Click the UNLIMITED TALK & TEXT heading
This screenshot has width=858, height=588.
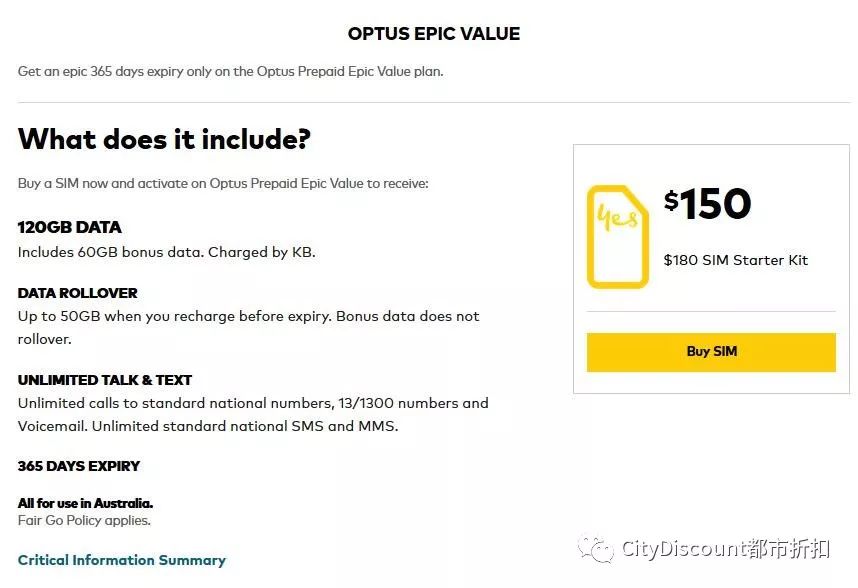tap(105, 380)
